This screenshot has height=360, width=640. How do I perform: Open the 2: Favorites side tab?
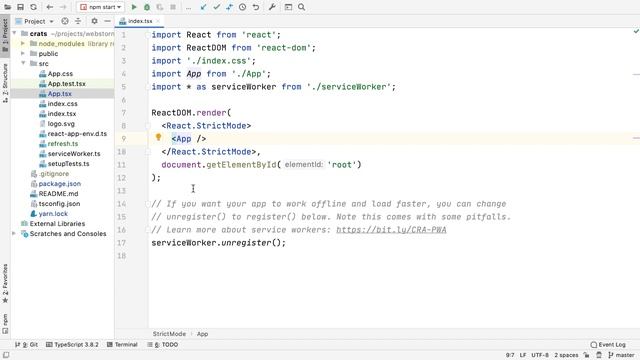(5, 283)
